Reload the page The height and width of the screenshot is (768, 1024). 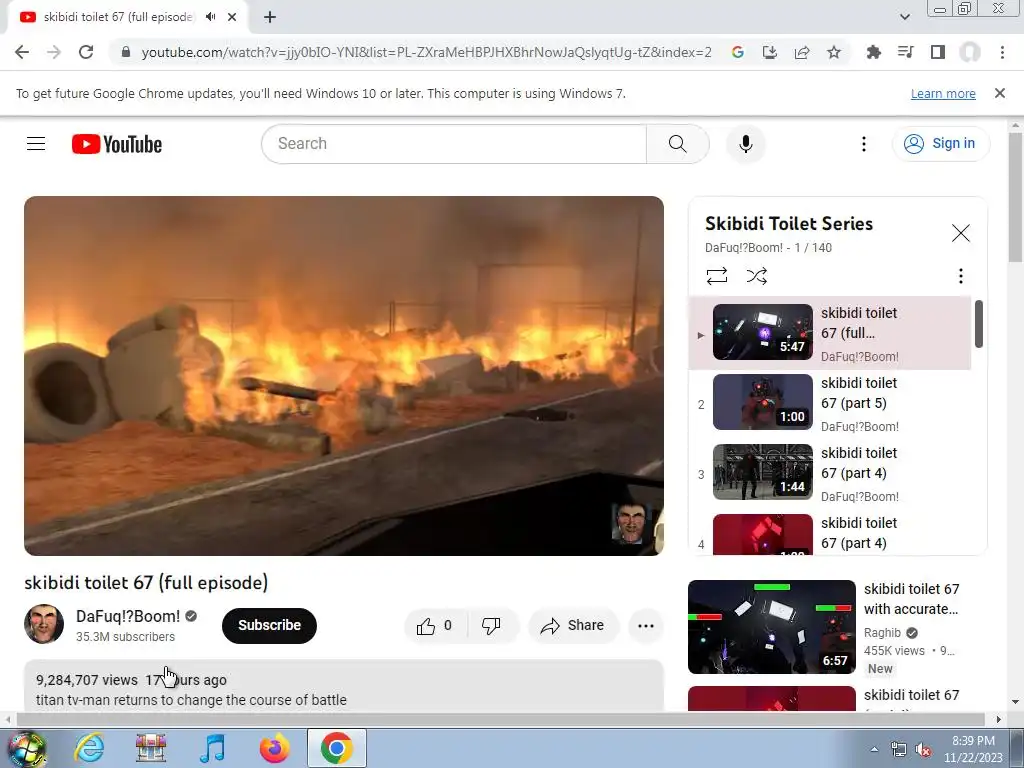pos(86,52)
